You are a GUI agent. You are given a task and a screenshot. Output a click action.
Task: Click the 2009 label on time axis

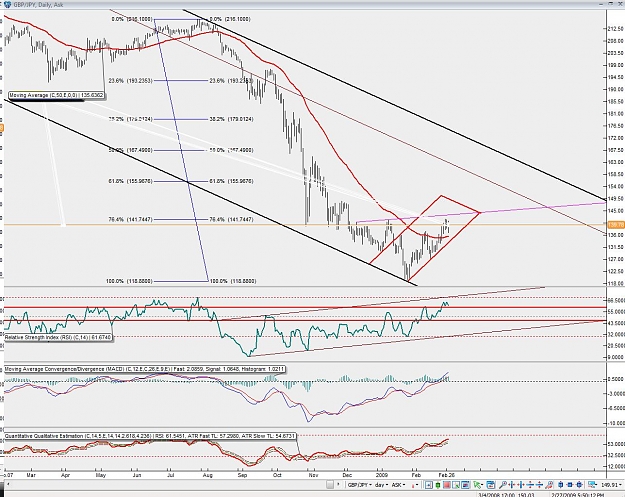[x=381, y=475]
